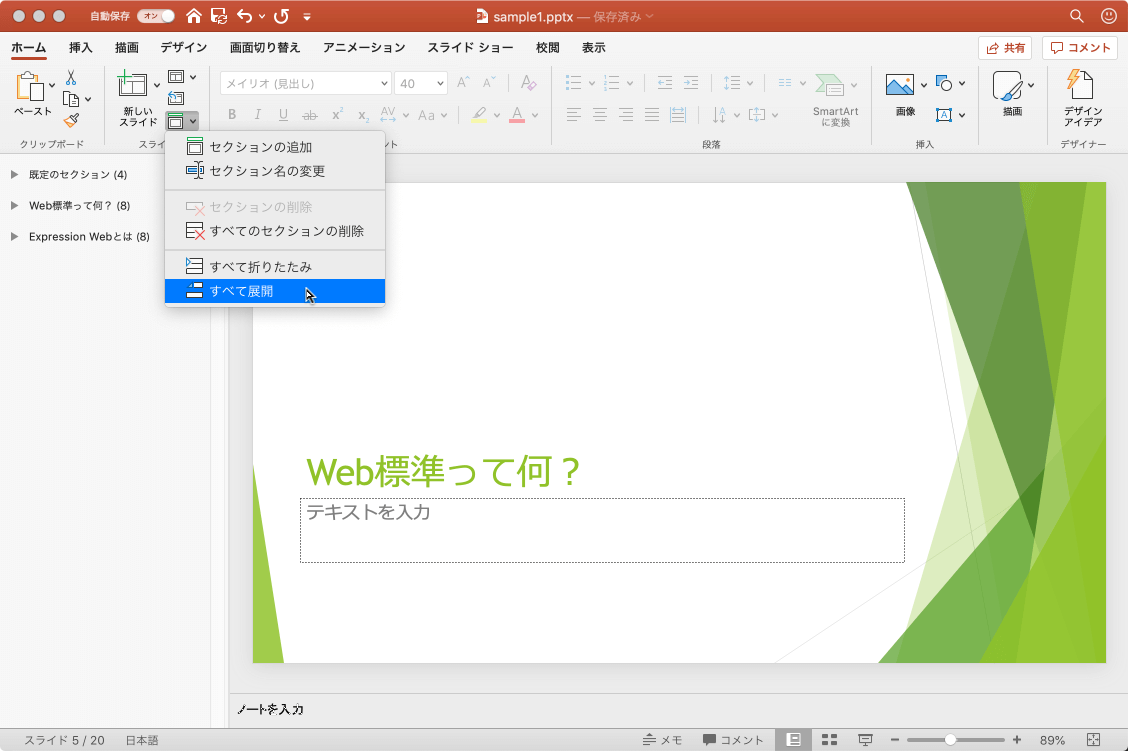Switch to the デザイン tab
This screenshot has height=751, width=1128.
(x=183, y=47)
